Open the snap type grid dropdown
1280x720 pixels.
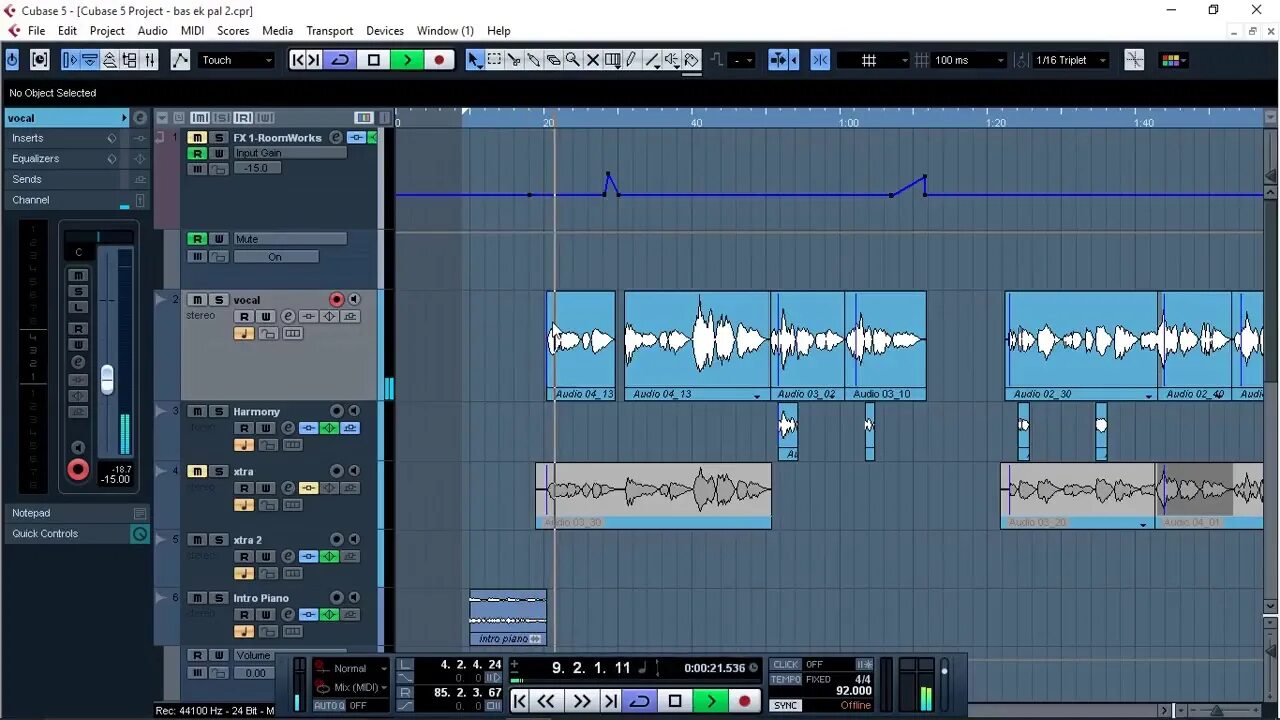(873, 60)
